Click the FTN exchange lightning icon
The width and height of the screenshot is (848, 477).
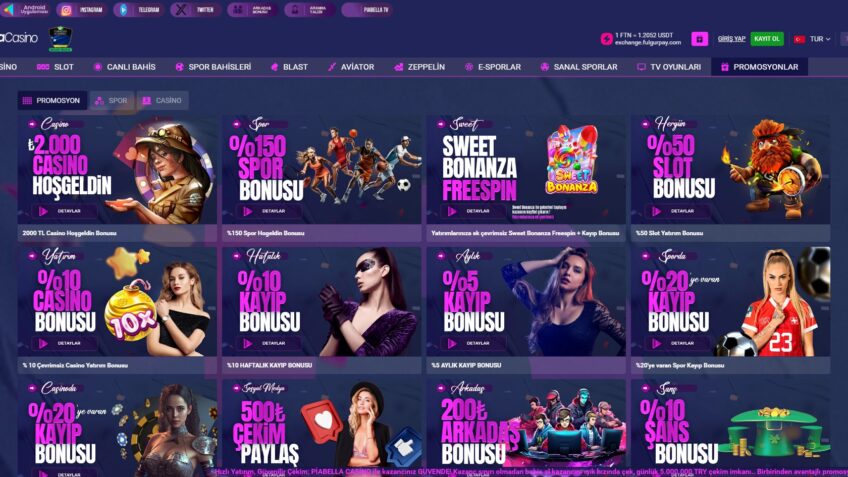coord(606,39)
